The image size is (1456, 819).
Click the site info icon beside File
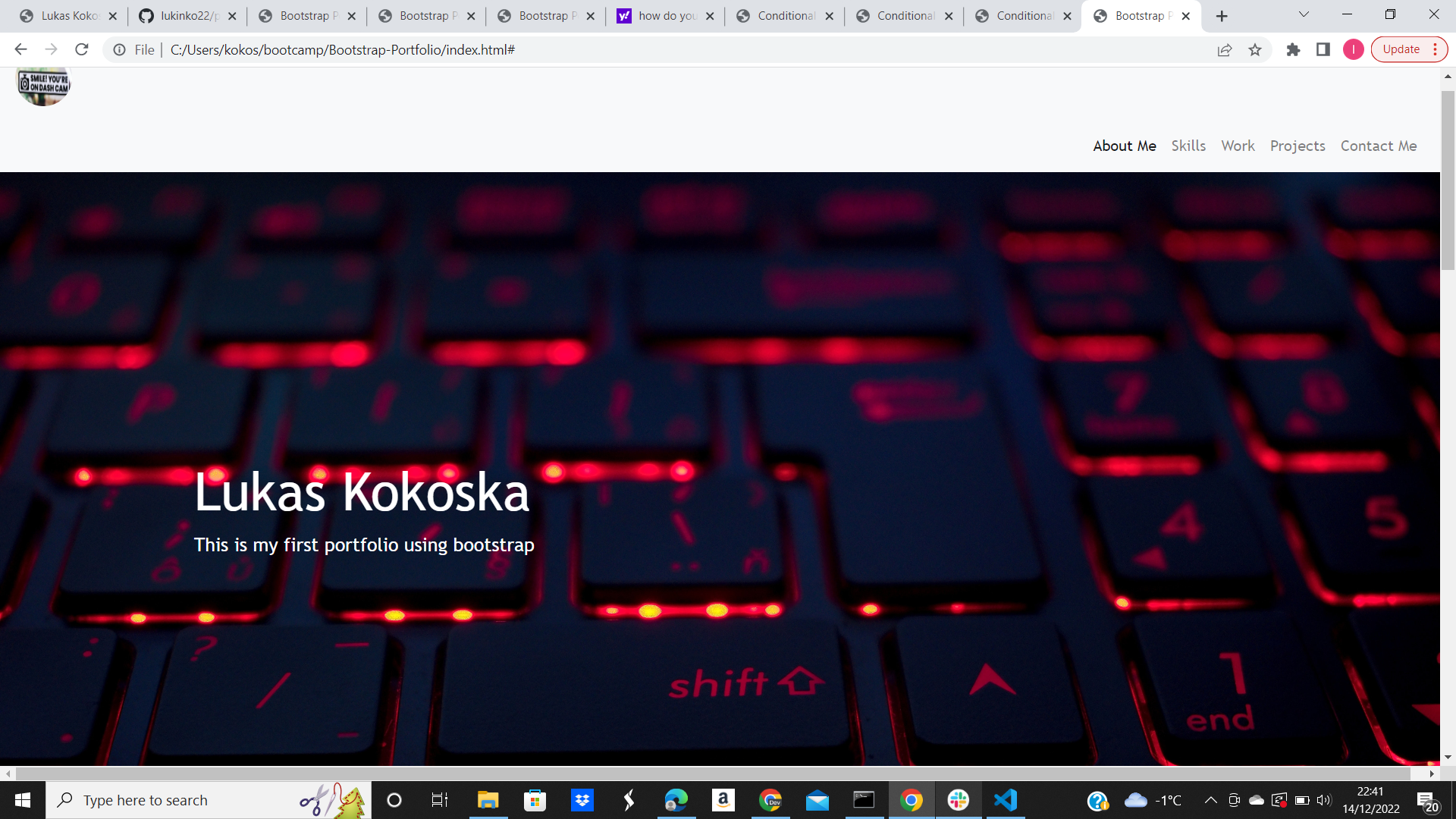(x=119, y=49)
